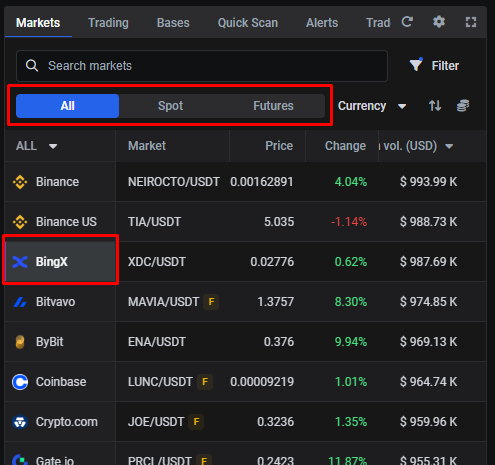The height and width of the screenshot is (465, 495).
Task: Click the price 5.035
Action: [x=279, y=222]
